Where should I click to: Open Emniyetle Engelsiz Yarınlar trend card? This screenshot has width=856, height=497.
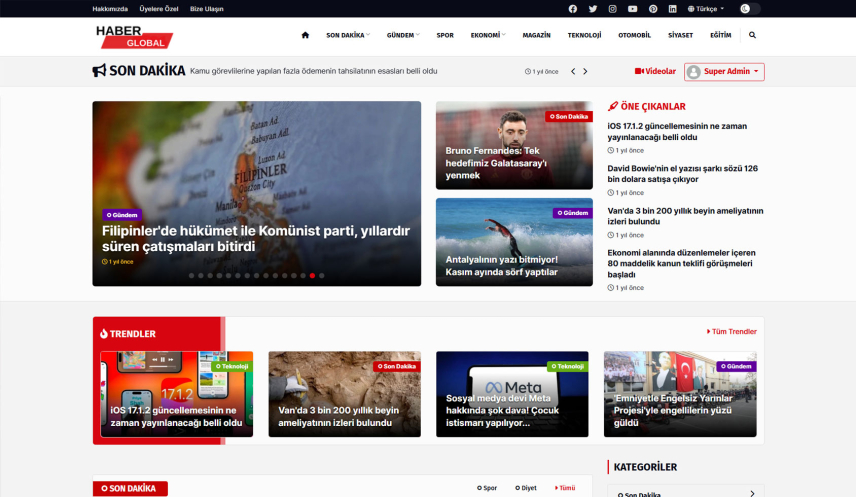[680, 394]
